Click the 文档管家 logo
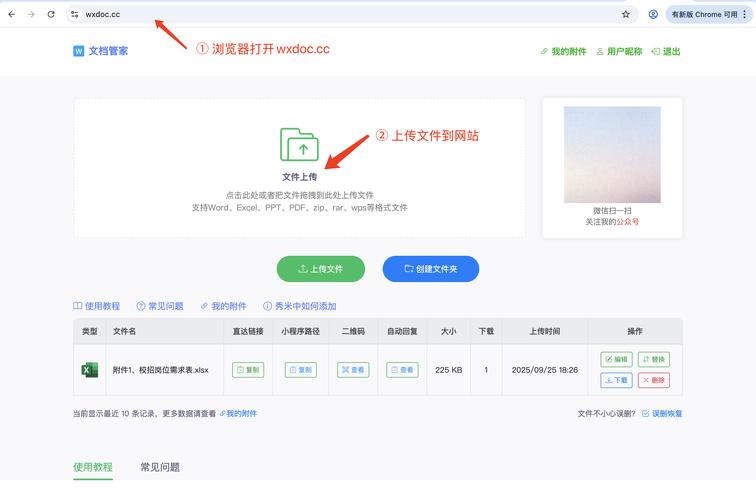 pos(100,51)
